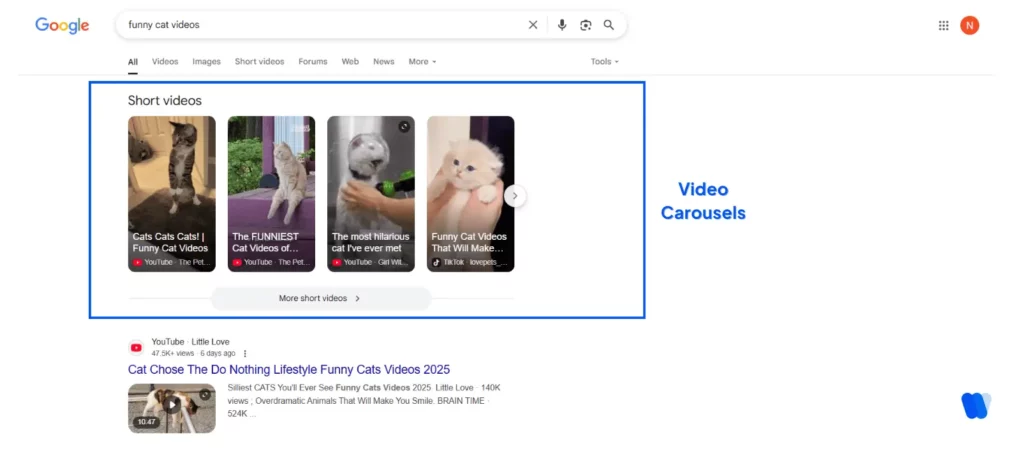Click the Short videos section heading
The height and width of the screenshot is (451, 1024).
165,101
